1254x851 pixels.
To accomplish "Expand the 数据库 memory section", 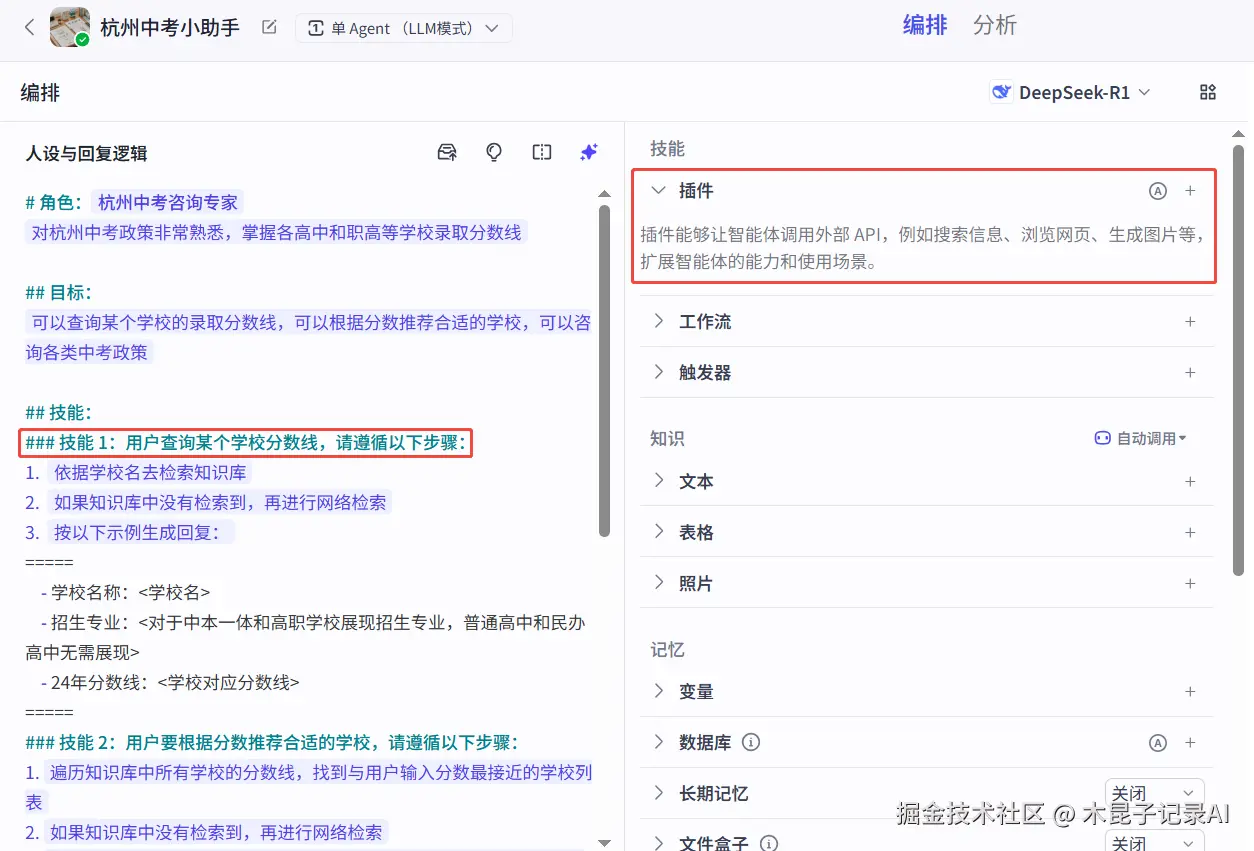I will coord(658,742).
